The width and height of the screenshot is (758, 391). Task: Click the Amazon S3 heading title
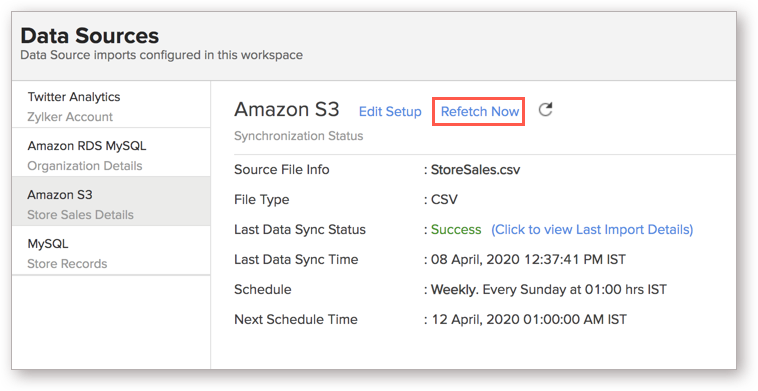pos(287,110)
